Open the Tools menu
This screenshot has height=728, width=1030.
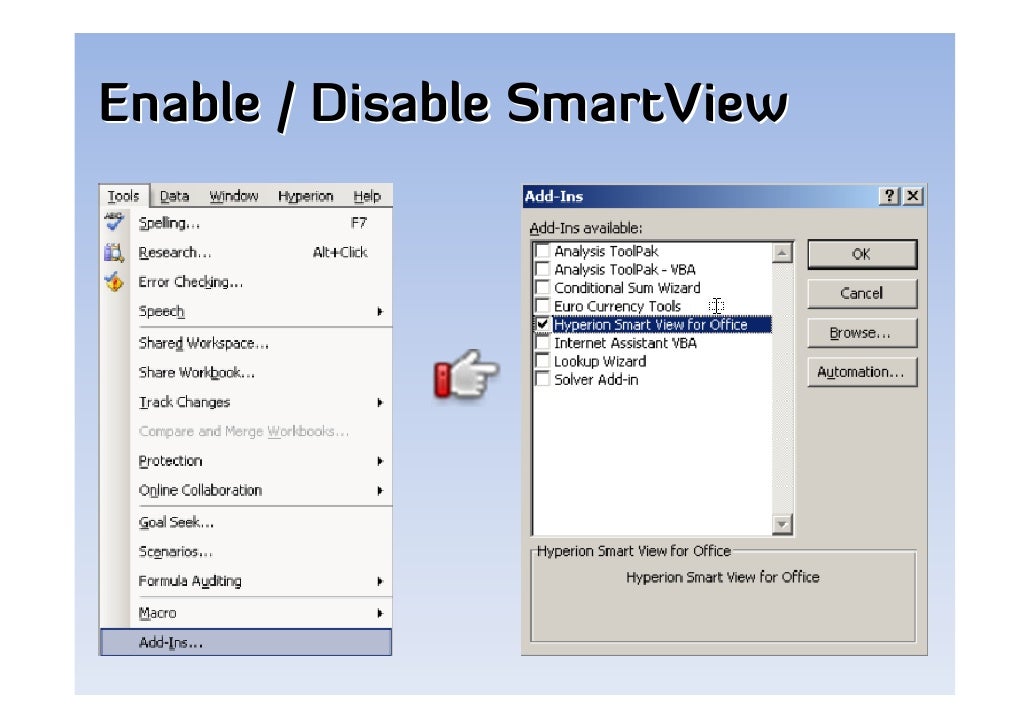click(x=123, y=196)
